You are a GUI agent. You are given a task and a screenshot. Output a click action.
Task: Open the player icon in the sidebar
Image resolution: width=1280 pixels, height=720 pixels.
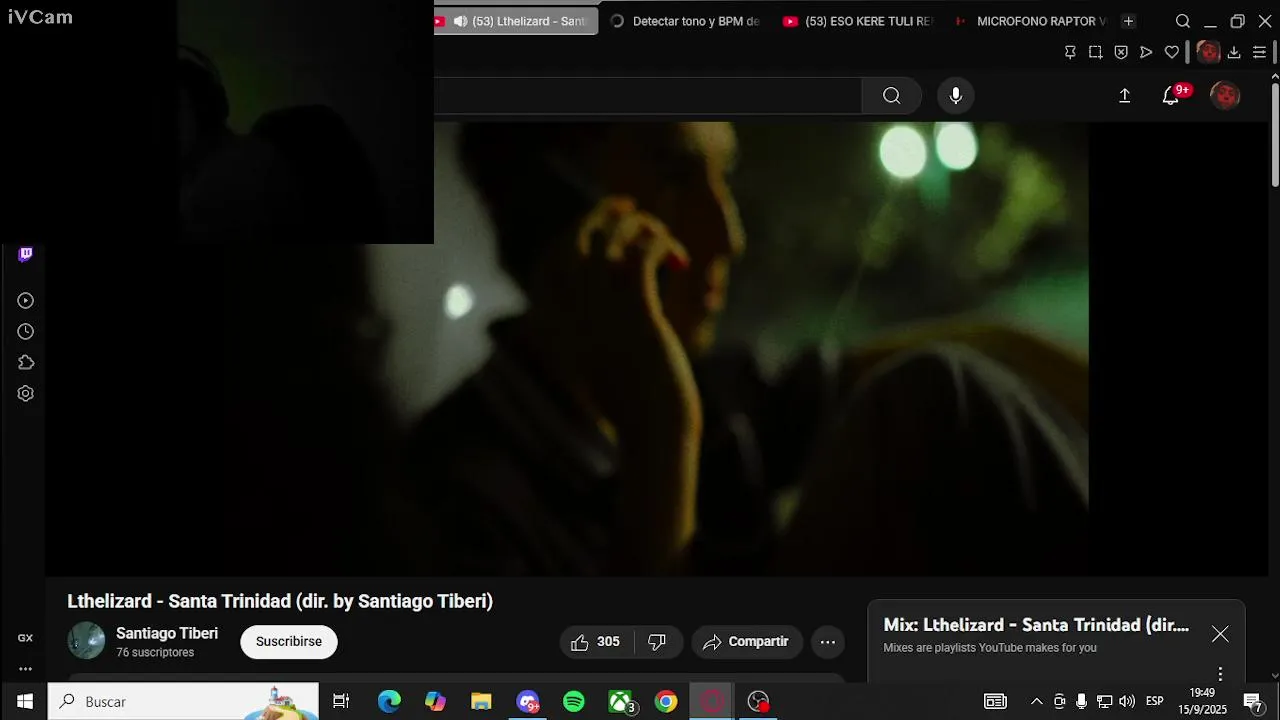click(x=26, y=301)
